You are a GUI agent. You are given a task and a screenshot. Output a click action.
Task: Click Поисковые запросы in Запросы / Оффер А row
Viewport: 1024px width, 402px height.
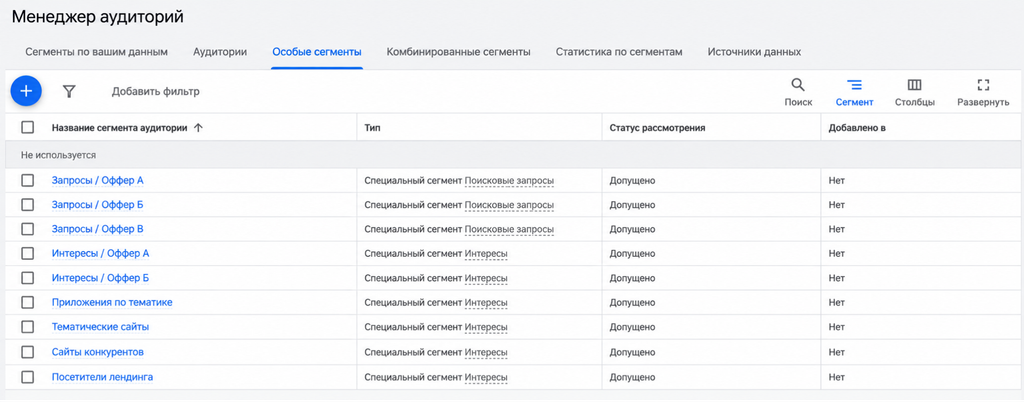(509, 180)
